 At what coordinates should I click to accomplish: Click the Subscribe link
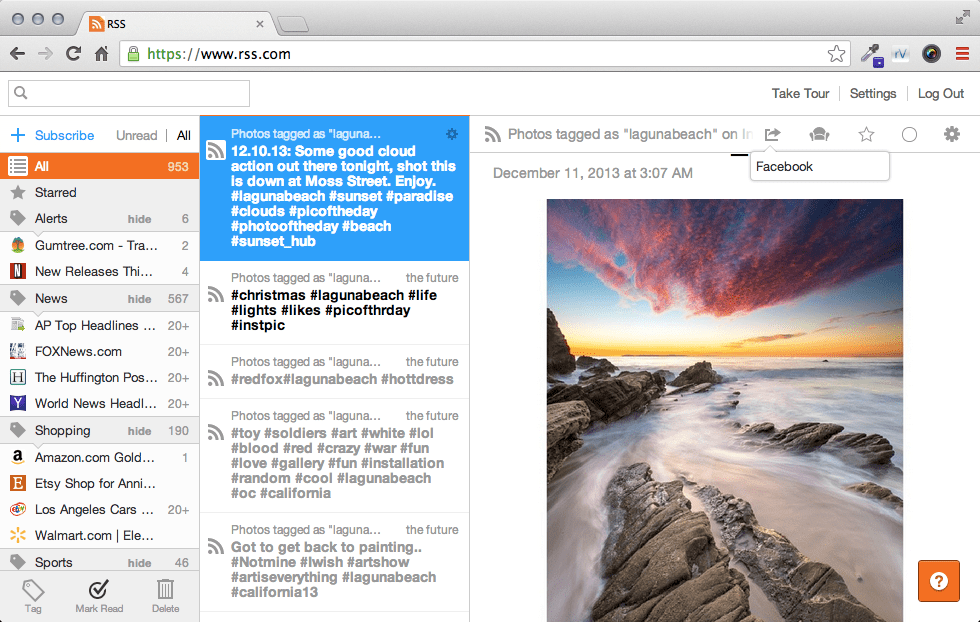64,135
